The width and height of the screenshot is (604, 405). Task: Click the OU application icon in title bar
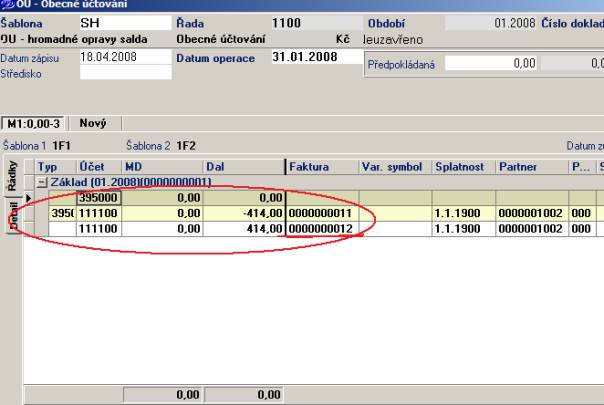click(8, 6)
